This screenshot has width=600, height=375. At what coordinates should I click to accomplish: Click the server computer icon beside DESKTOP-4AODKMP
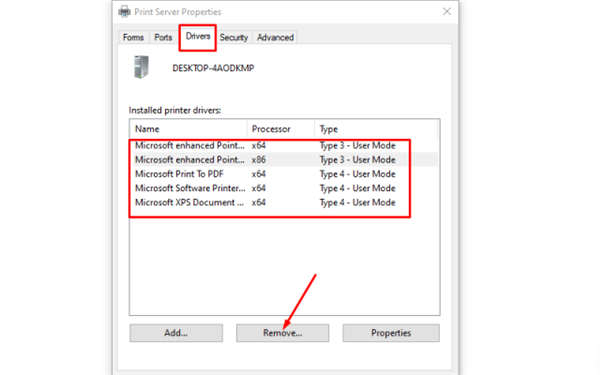click(x=141, y=67)
